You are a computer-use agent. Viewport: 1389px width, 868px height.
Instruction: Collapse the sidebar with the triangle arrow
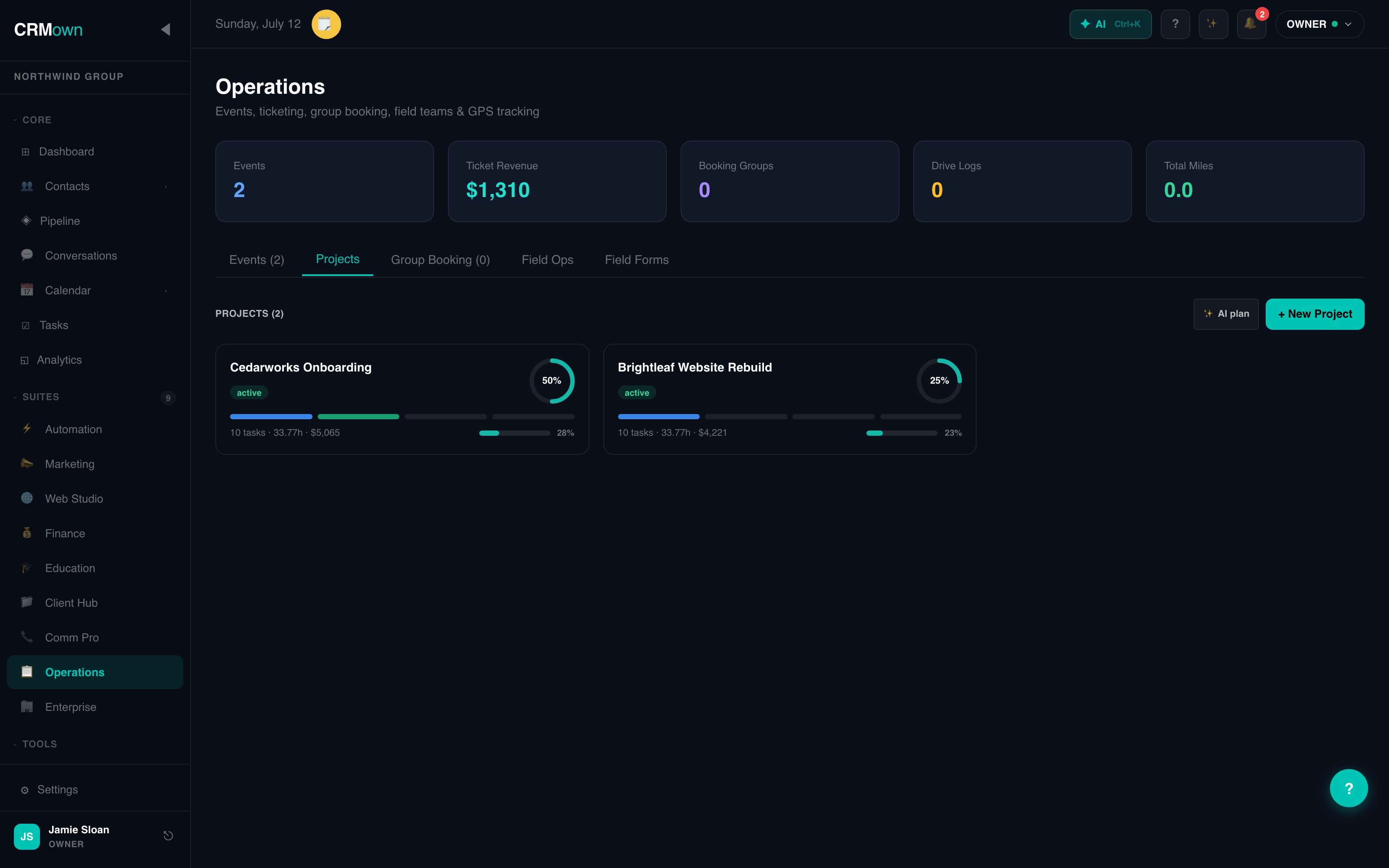coord(165,29)
